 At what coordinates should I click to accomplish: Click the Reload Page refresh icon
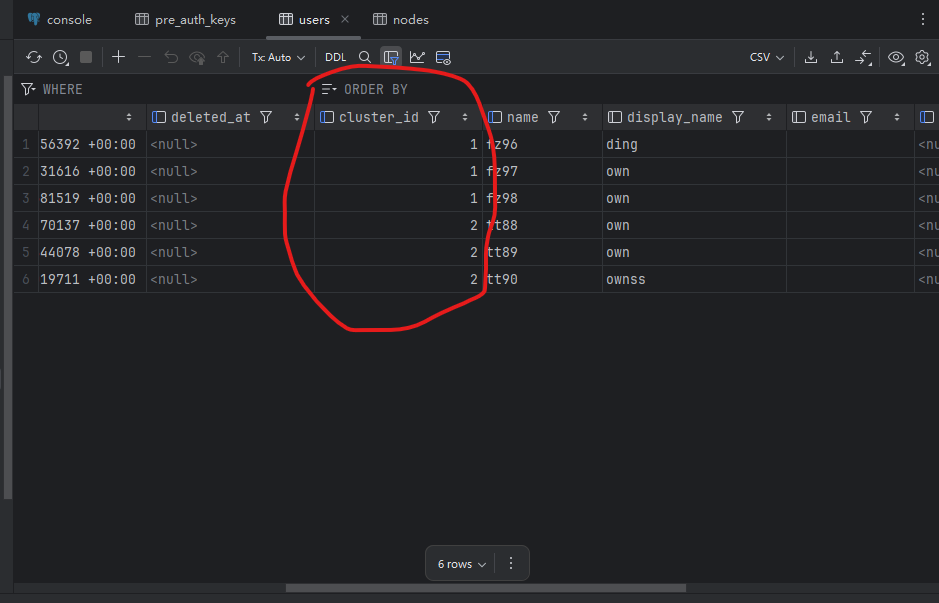click(34, 58)
